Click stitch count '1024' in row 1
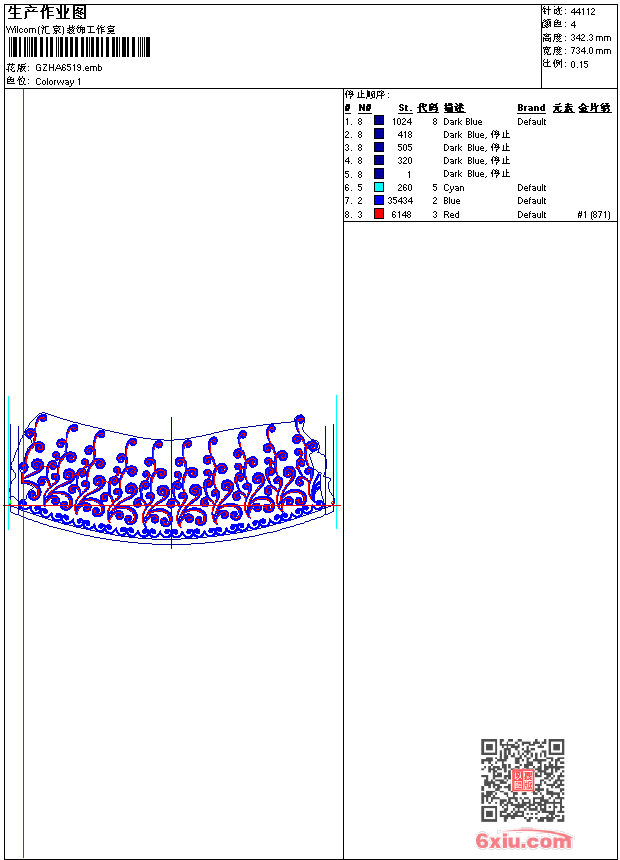 (x=402, y=122)
